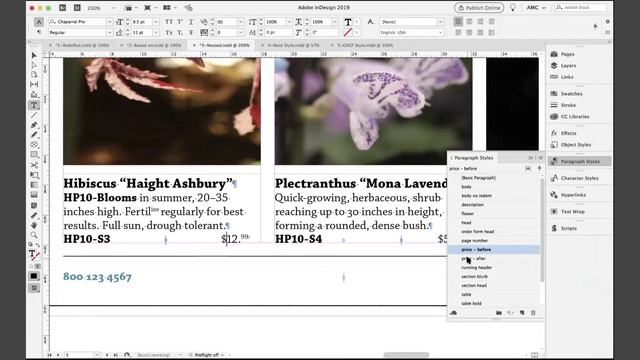Select the Eyedropper tool
Viewport: 640px width, 360px height.
pos(34,215)
